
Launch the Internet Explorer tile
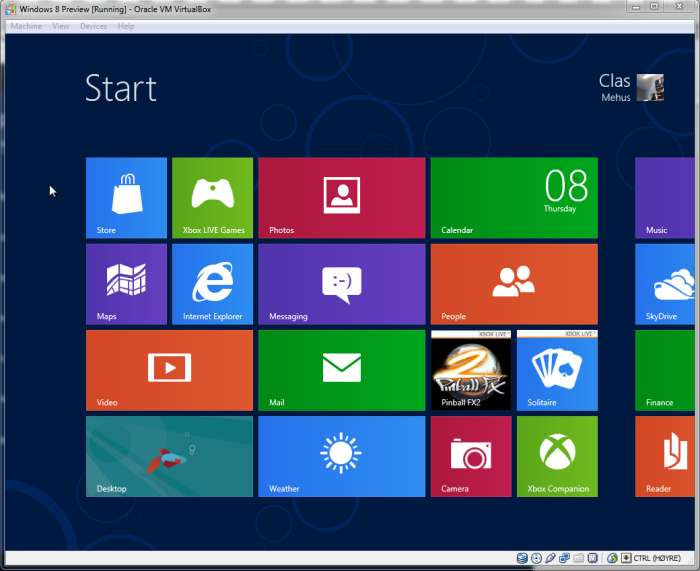212,284
